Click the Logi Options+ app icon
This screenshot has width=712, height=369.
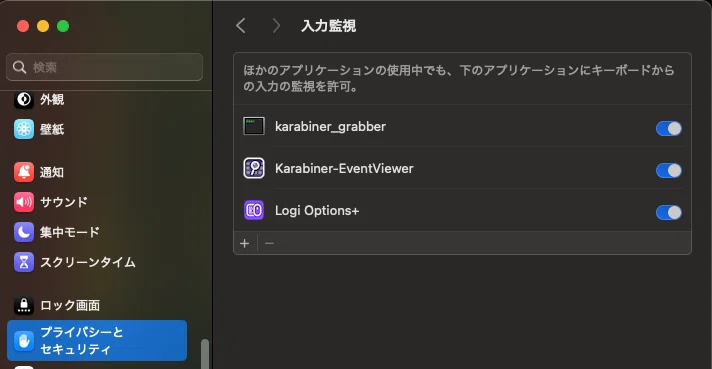tap(254, 210)
